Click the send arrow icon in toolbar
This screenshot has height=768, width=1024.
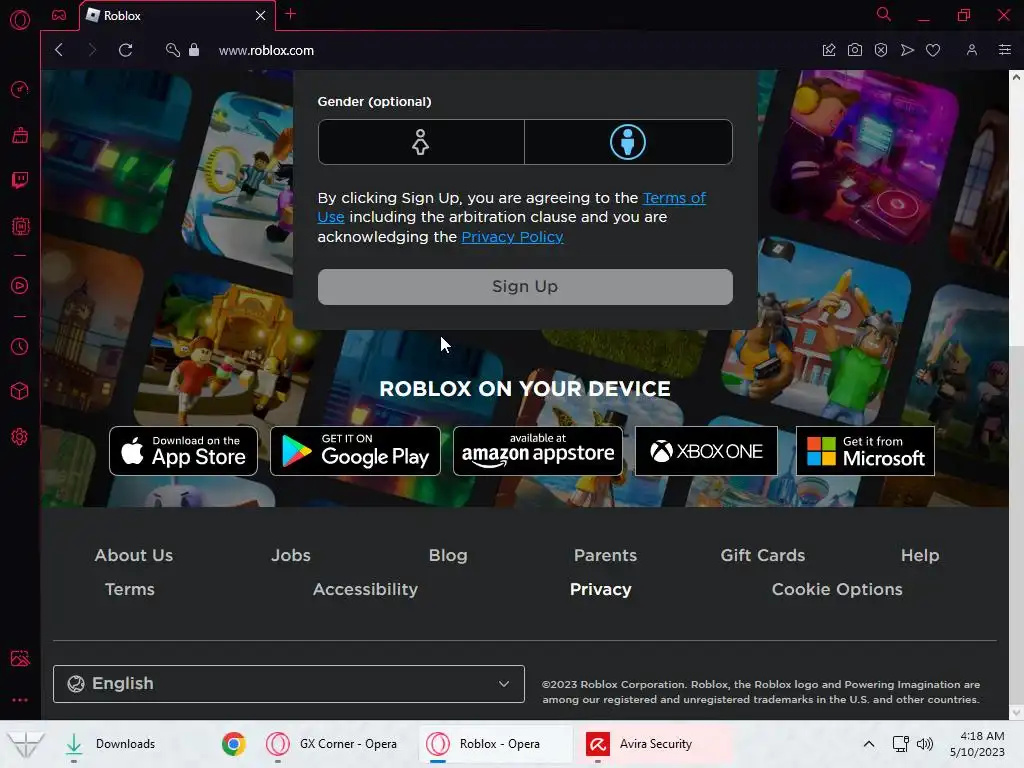tap(907, 50)
